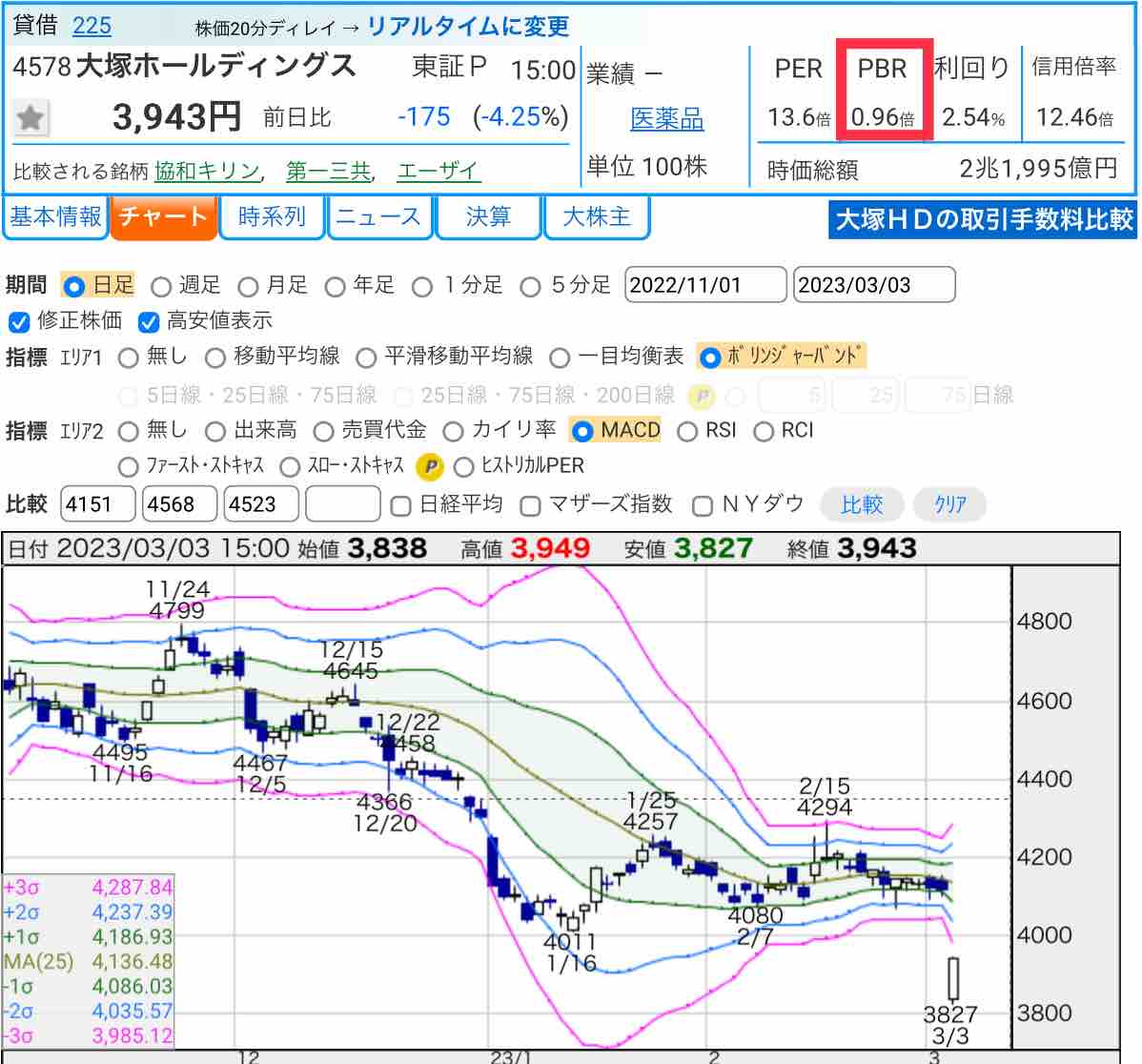
Task: Click the 利回り value 2.54%
Action: (x=973, y=117)
